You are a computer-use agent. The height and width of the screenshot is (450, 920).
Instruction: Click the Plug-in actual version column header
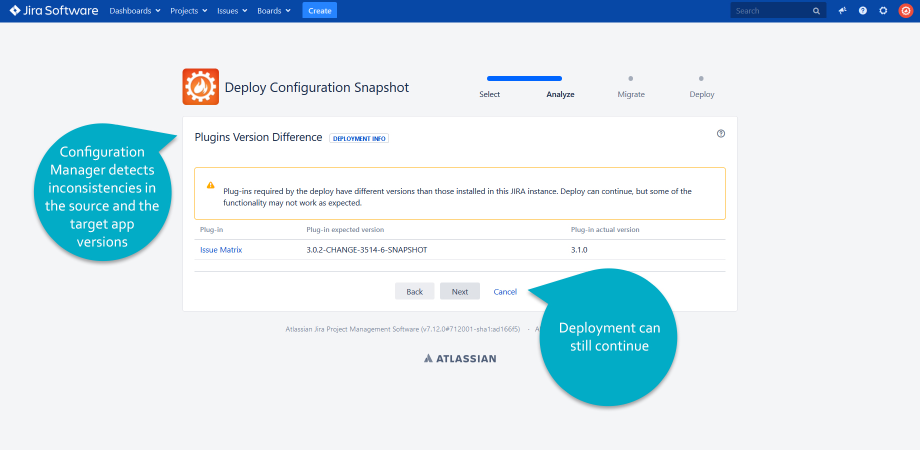pos(605,229)
